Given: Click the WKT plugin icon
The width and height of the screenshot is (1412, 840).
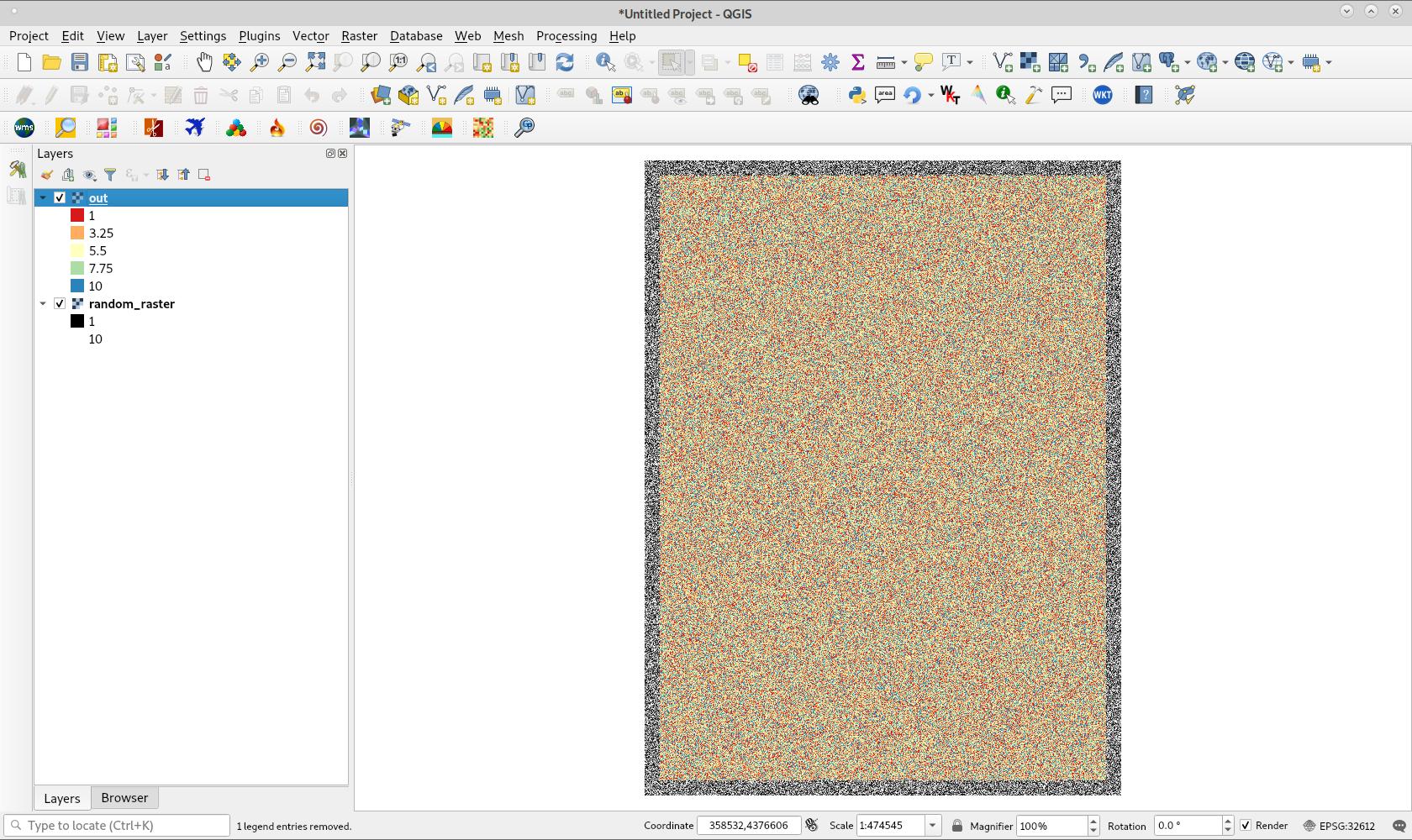Looking at the screenshot, I should 1103,95.
